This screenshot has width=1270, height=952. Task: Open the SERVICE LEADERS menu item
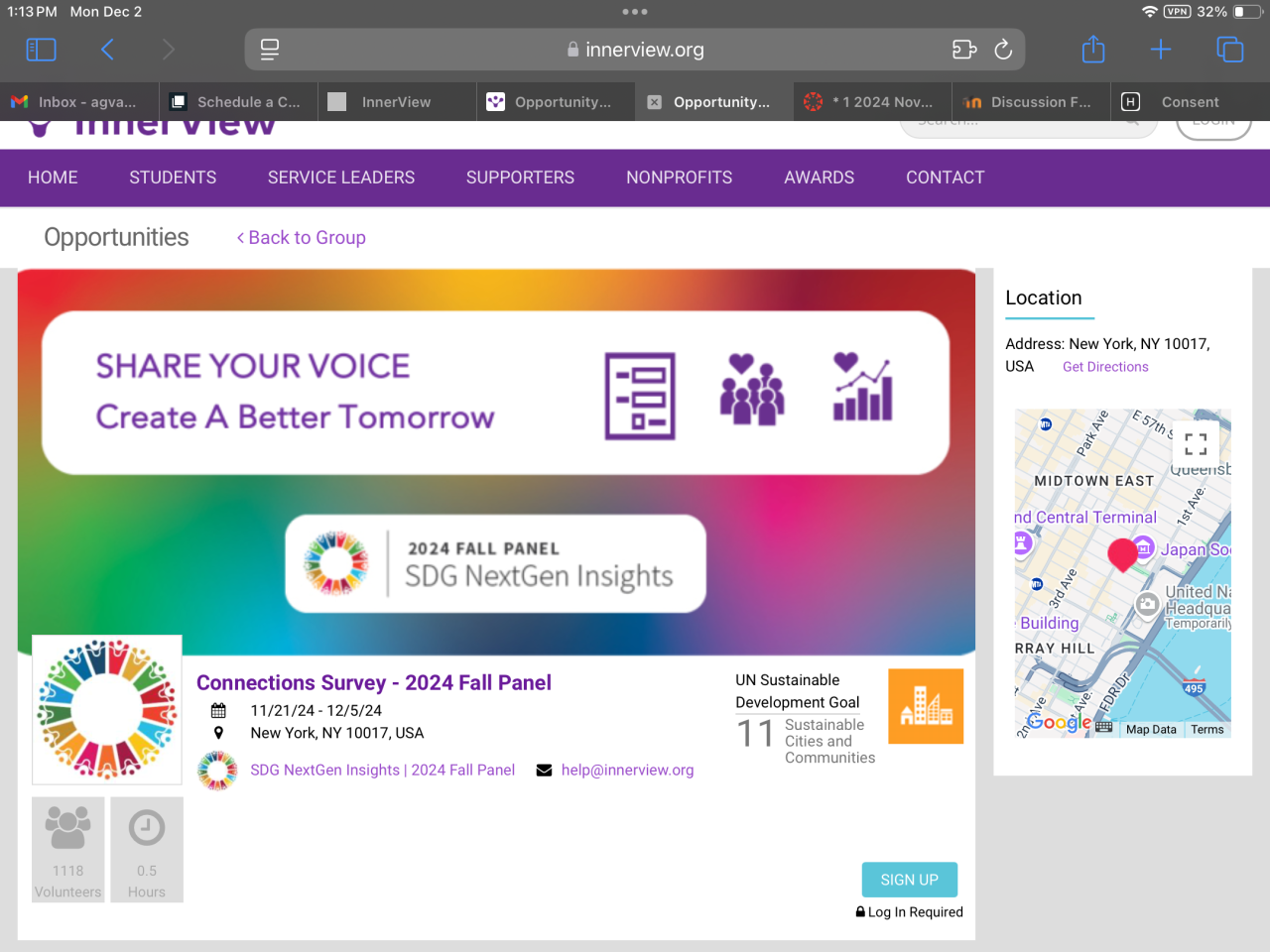tap(341, 178)
